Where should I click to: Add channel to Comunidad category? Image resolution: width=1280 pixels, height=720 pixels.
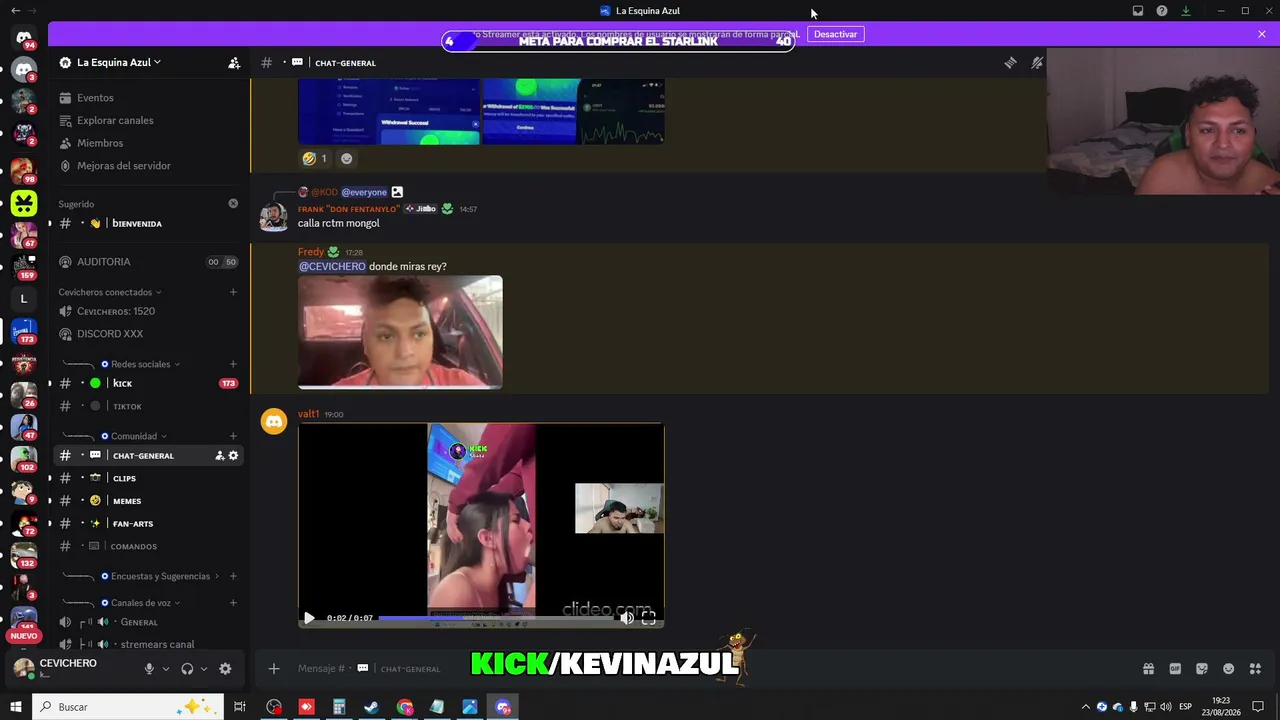point(233,436)
